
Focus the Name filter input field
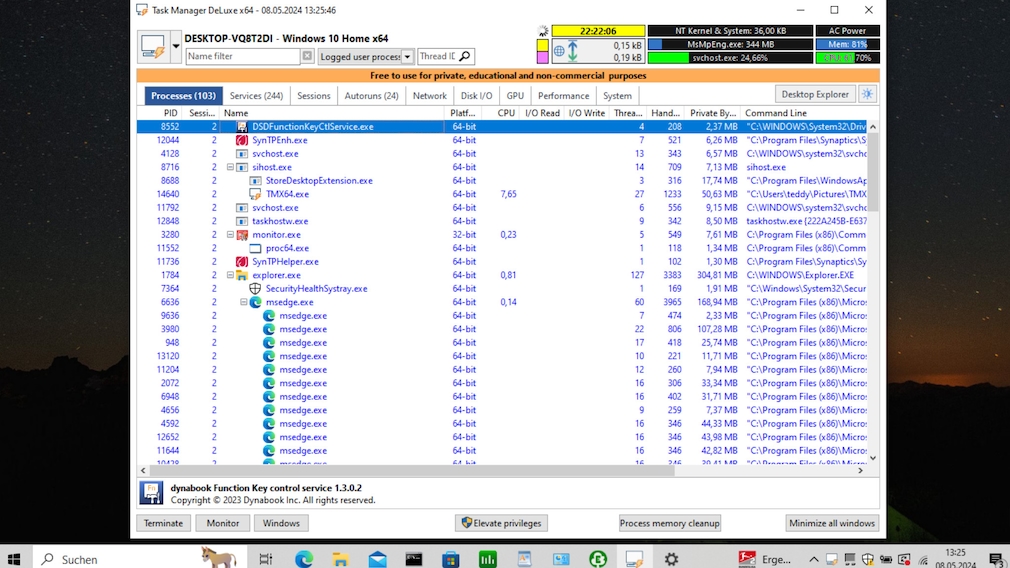pos(243,57)
